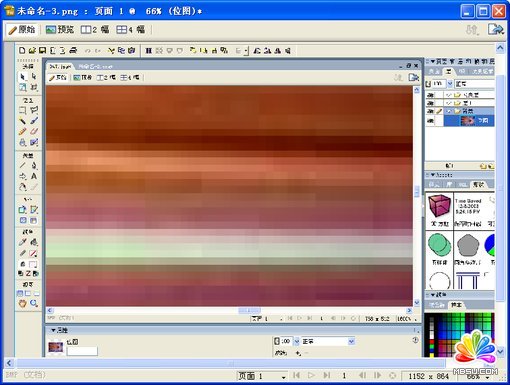Click the outer status bar Play button
Image resolution: width=510 pixels, height=385 pixels.
[x=311, y=376]
